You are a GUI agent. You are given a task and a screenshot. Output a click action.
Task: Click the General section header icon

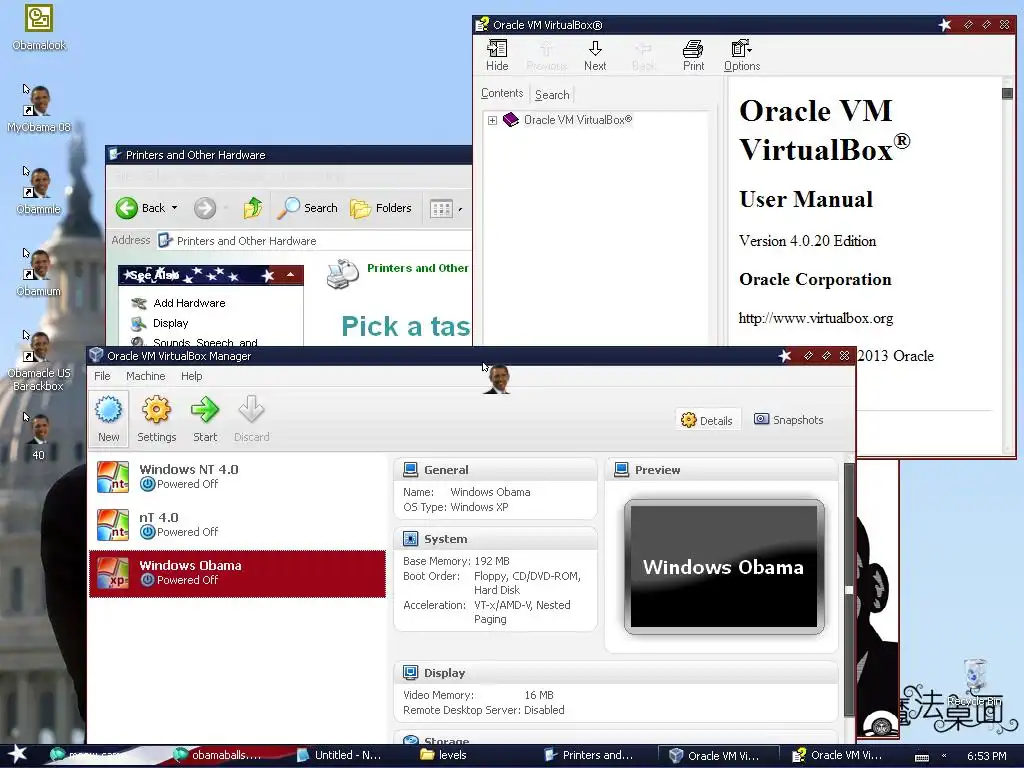click(411, 470)
